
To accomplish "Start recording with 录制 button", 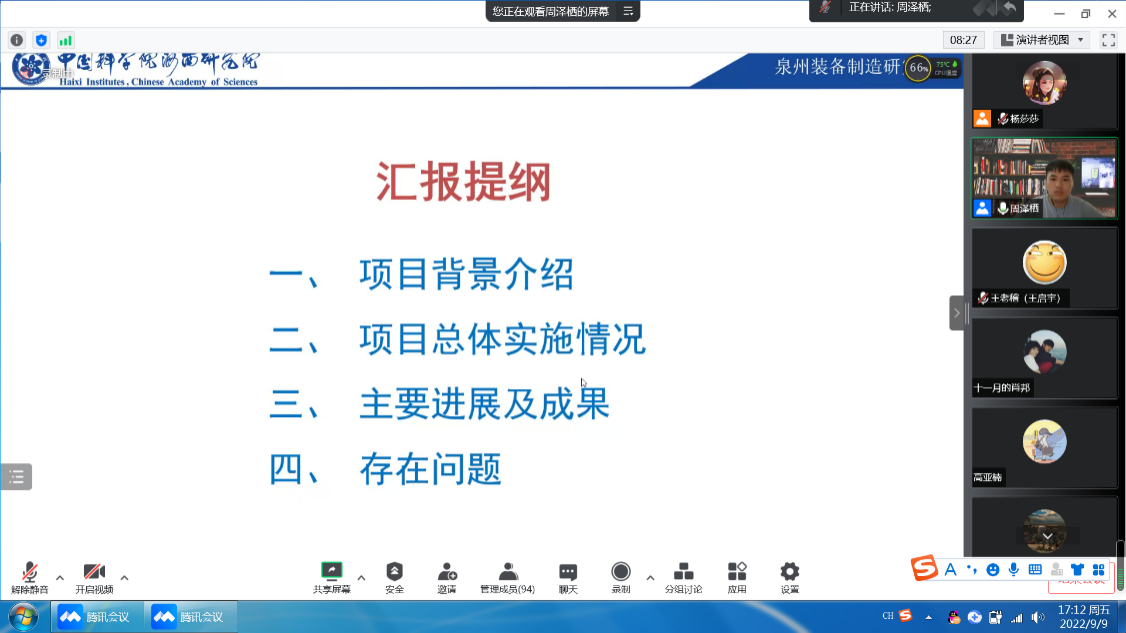I will [x=621, y=577].
